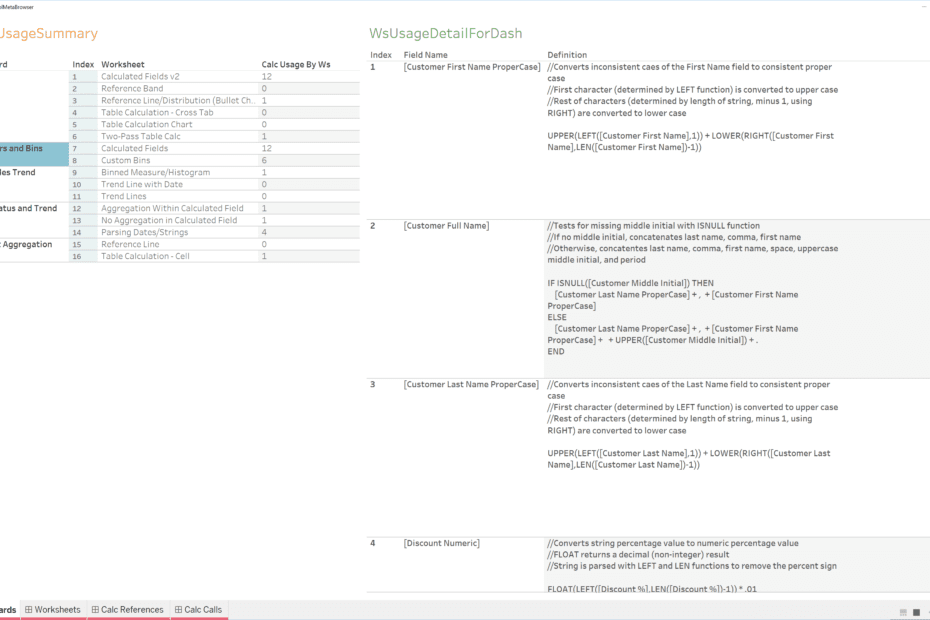Click the [Customer First Name ProperCase] field name

click(472, 67)
